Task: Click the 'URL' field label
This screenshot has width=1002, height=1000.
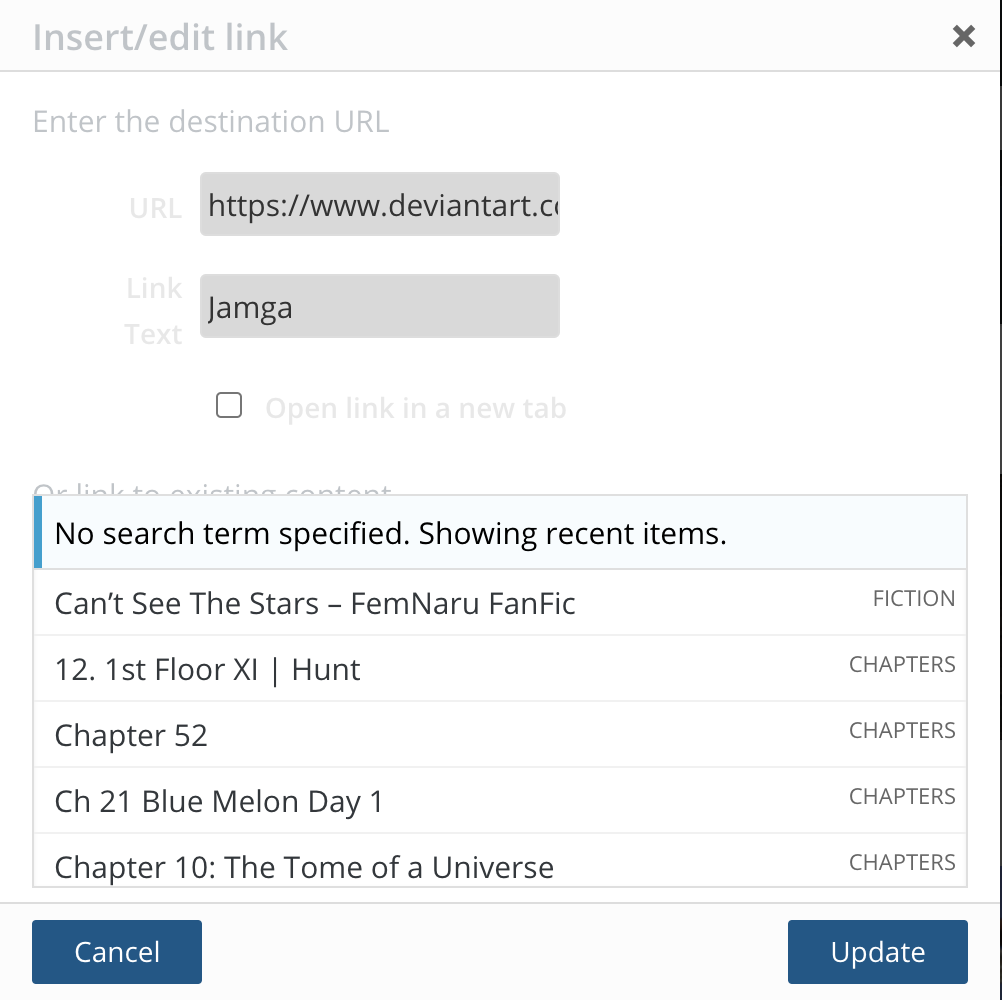Action: click(155, 208)
